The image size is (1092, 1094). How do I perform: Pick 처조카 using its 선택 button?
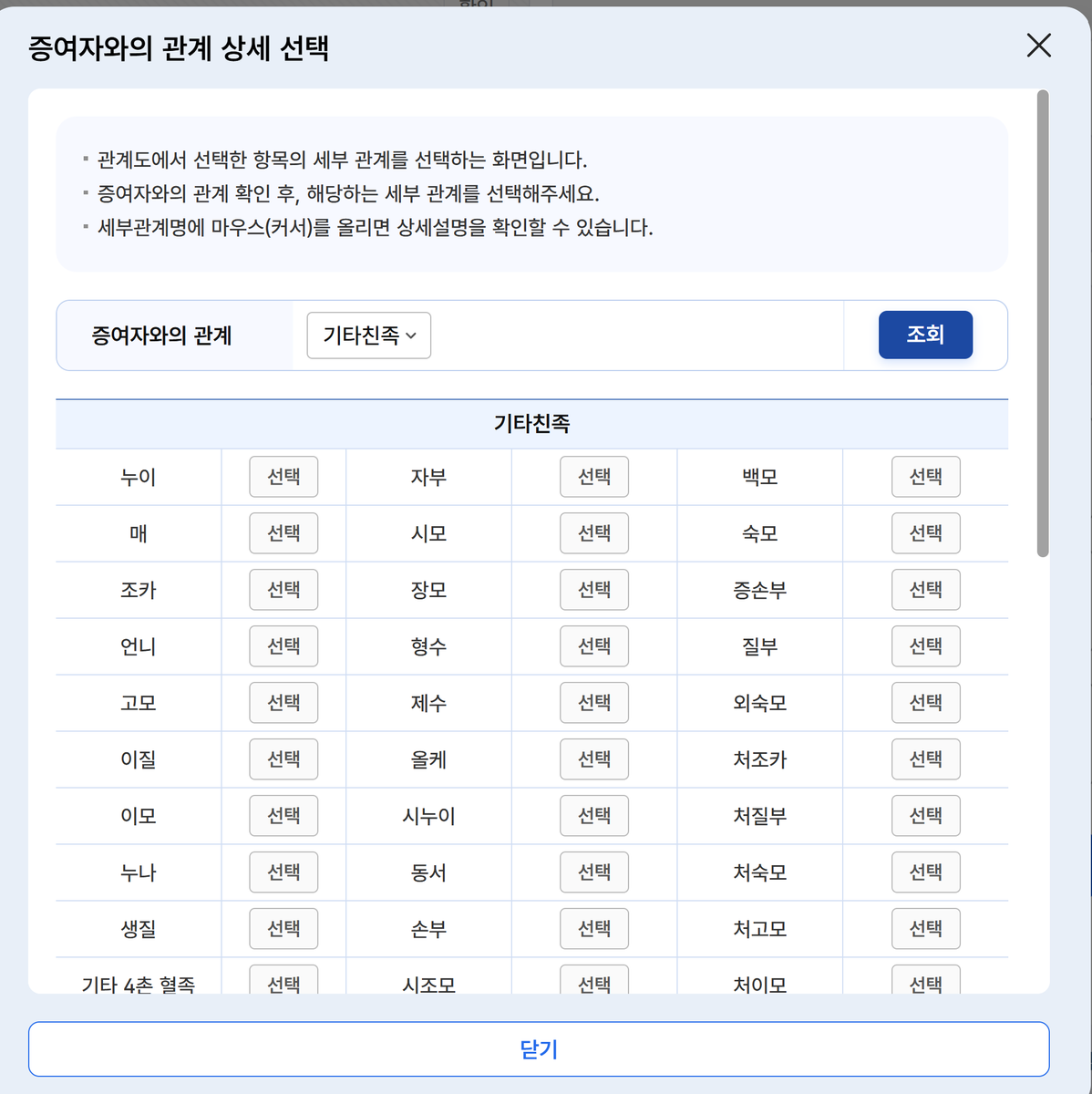(x=926, y=759)
